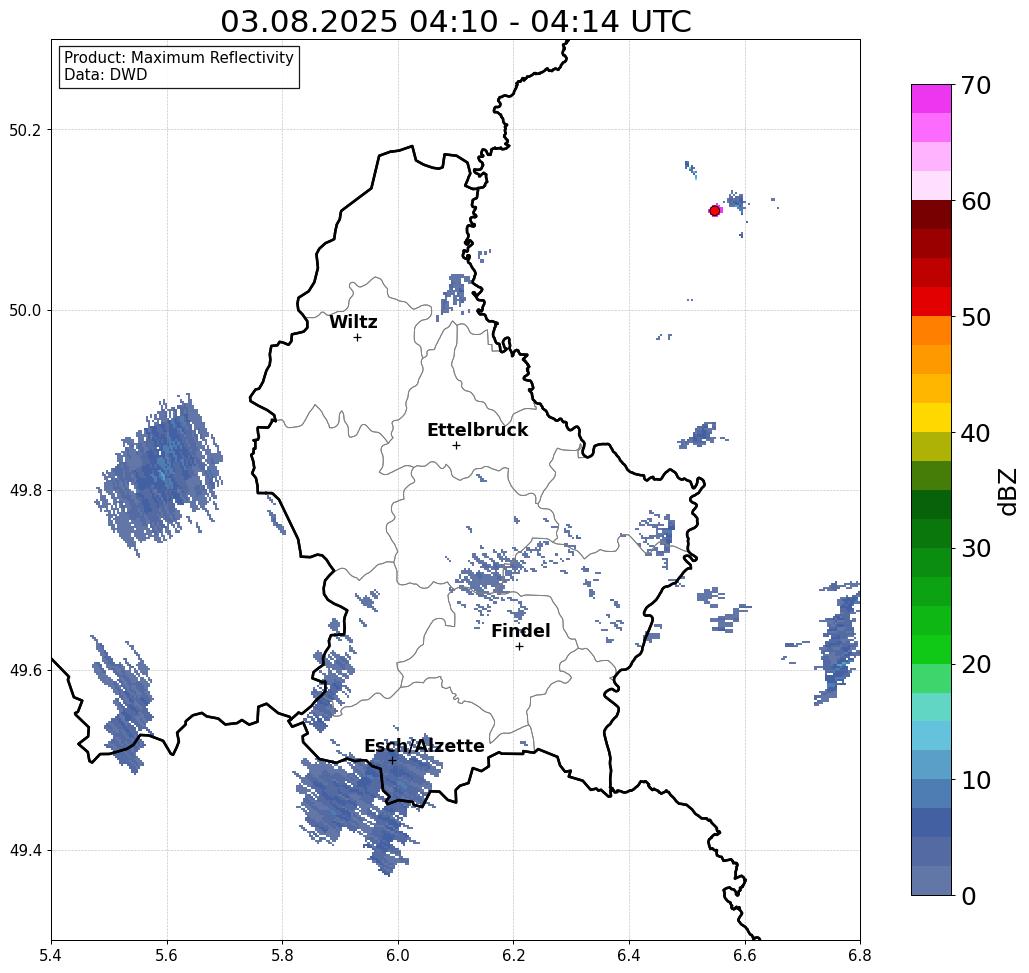Click the colorbar tick label 60
The image size is (1029, 973).
pos(975,201)
